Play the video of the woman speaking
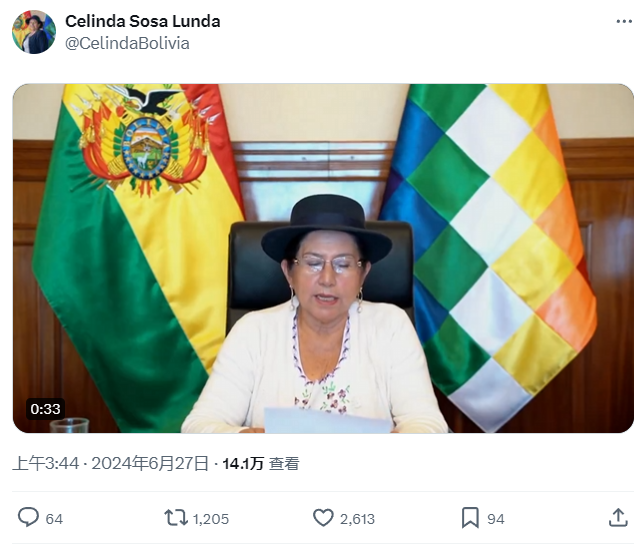 [x=323, y=258]
